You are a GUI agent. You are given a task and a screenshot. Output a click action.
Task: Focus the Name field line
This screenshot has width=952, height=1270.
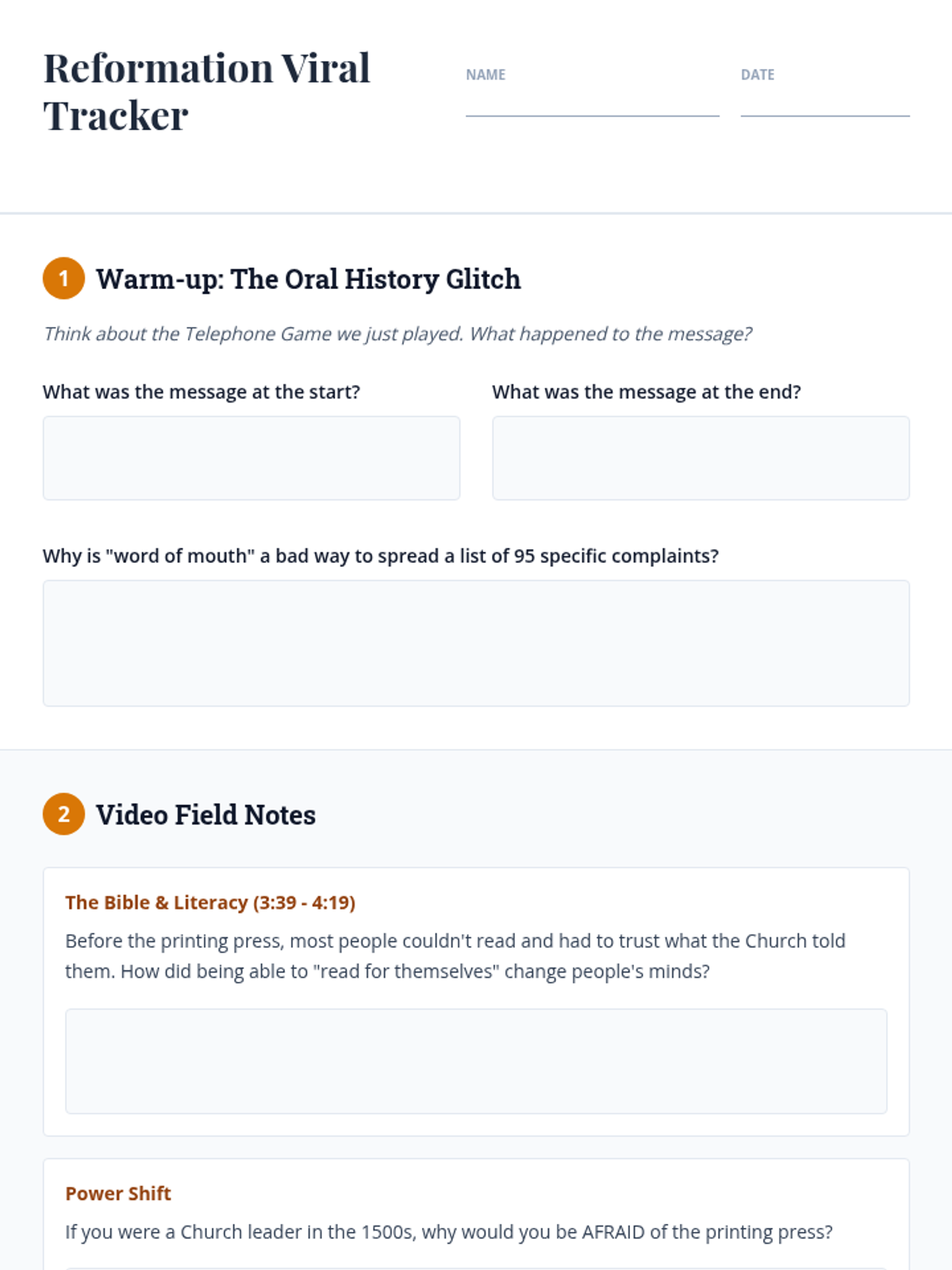592,103
